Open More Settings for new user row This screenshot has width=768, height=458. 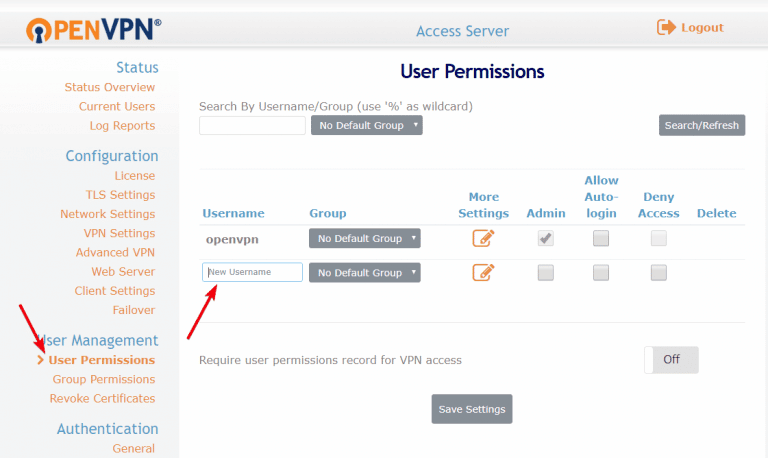pyautogui.click(x=483, y=272)
